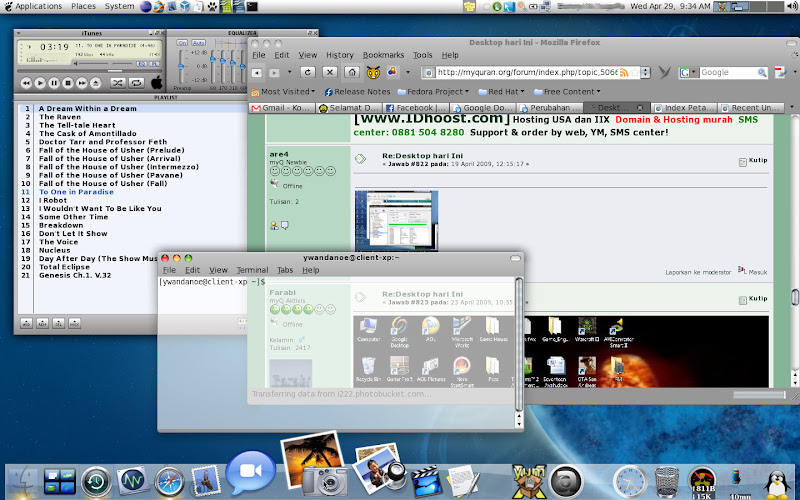Open the Trash bin in dock
This screenshot has width=800, height=500.
click(x=666, y=482)
